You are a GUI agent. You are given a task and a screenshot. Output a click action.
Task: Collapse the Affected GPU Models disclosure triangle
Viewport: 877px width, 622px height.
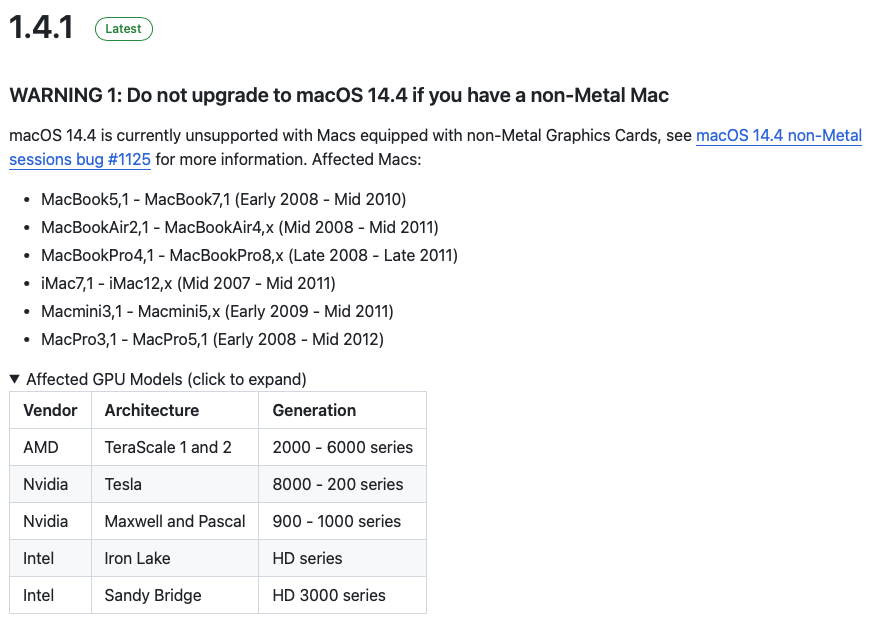coord(15,379)
